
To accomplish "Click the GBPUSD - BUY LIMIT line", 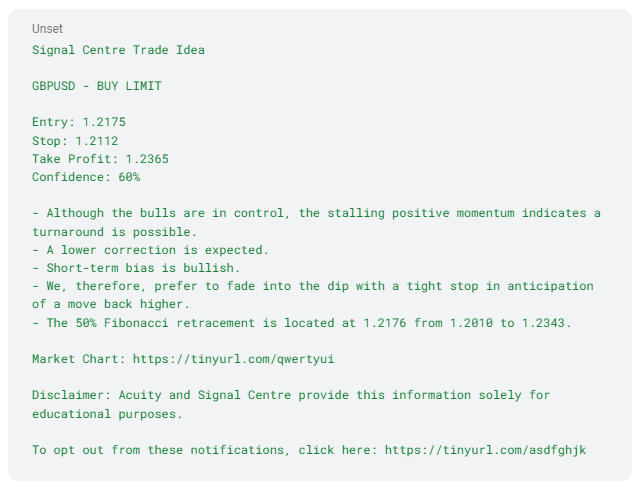I will pos(97,86).
